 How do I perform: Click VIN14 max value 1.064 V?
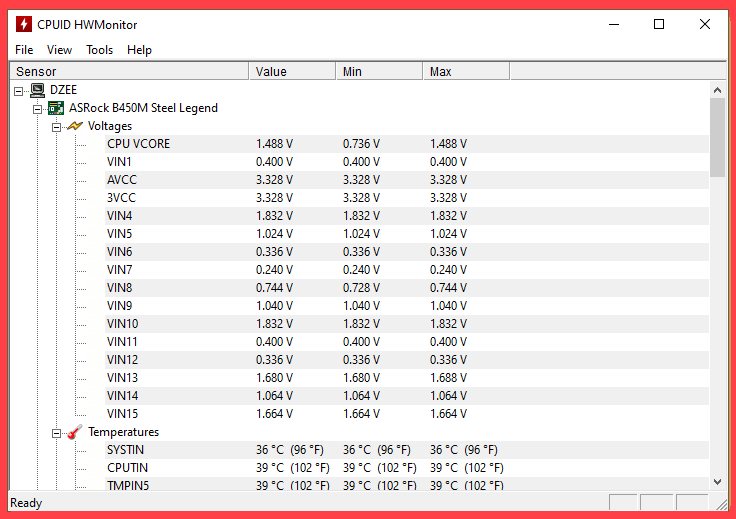448,396
